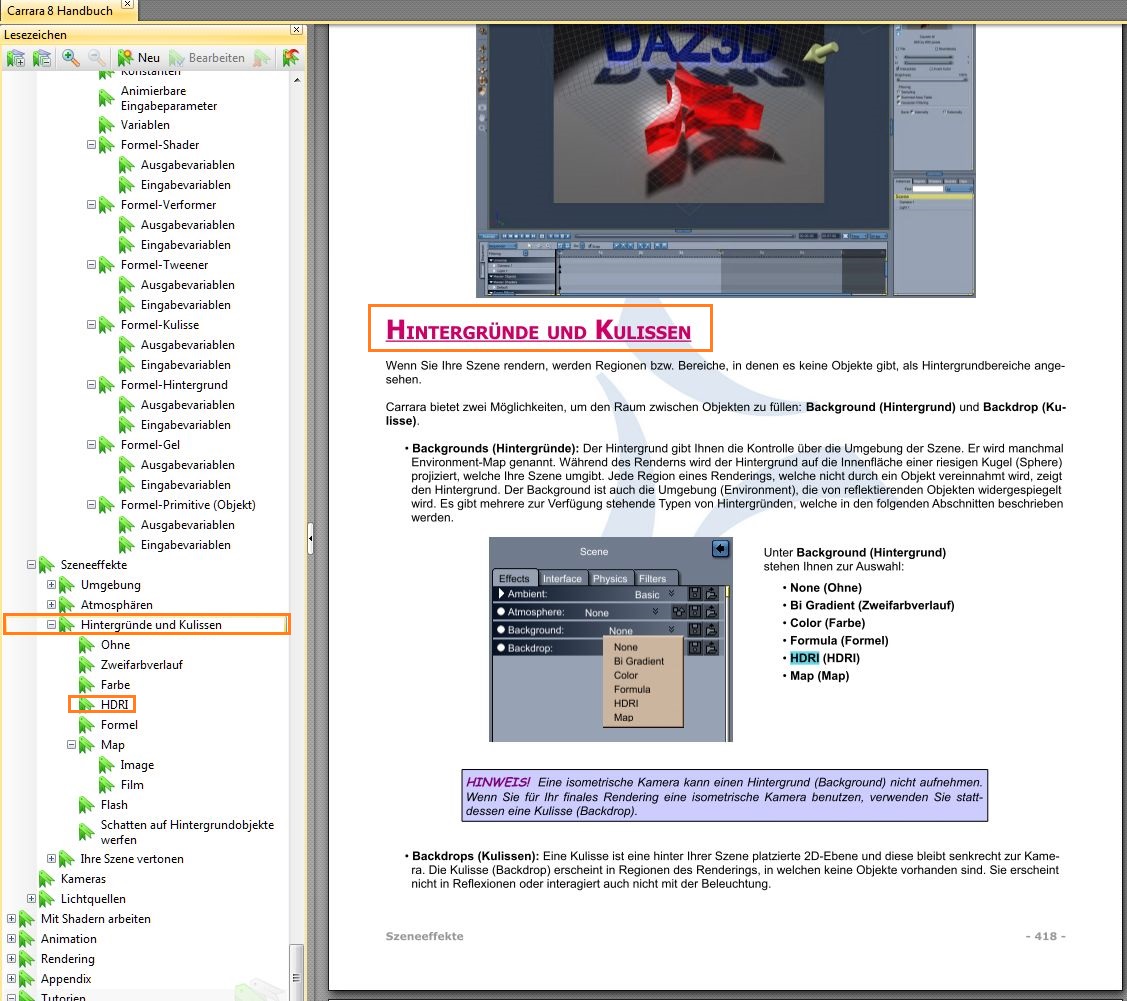Screen dimensions: 1127x1001
Task: Click the bookmark icon beside Variablen
Action: coord(106,125)
